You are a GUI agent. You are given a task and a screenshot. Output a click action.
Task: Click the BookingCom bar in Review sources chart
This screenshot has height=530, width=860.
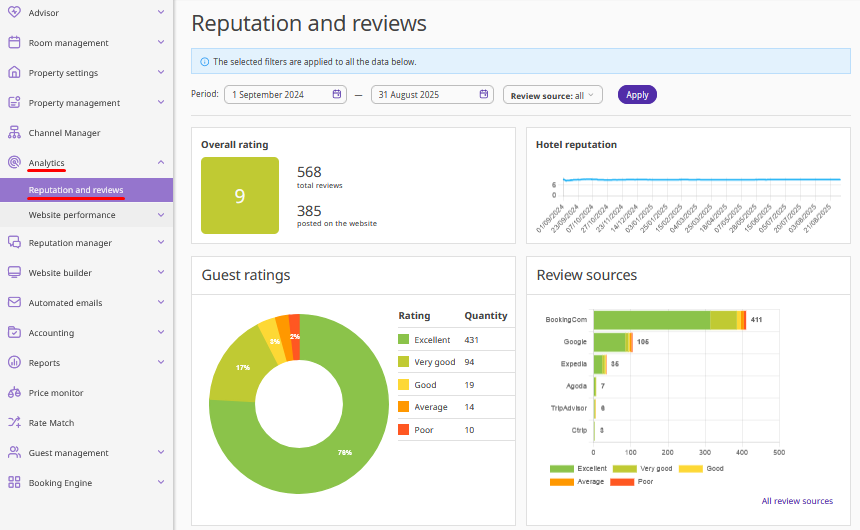pos(651,319)
